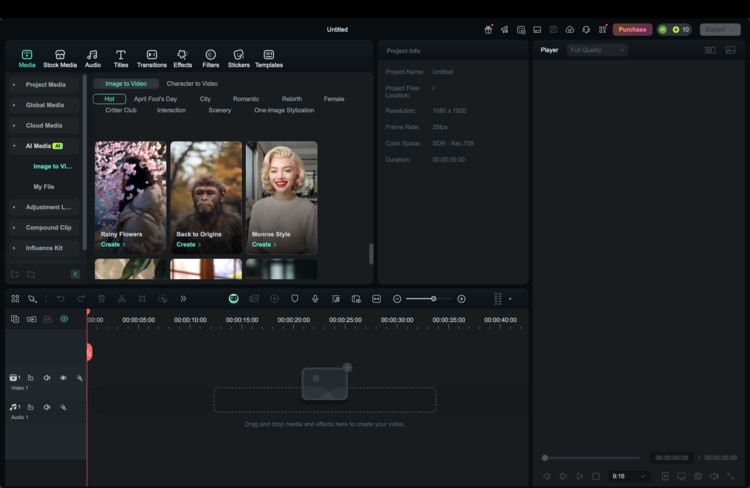
Task: Select the split scissors icon
Action: click(x=121, y=299)
